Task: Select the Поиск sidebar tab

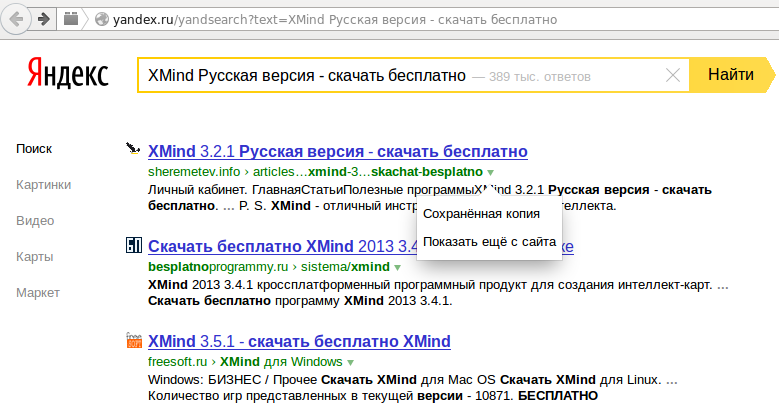Action: tap(34, 149)
